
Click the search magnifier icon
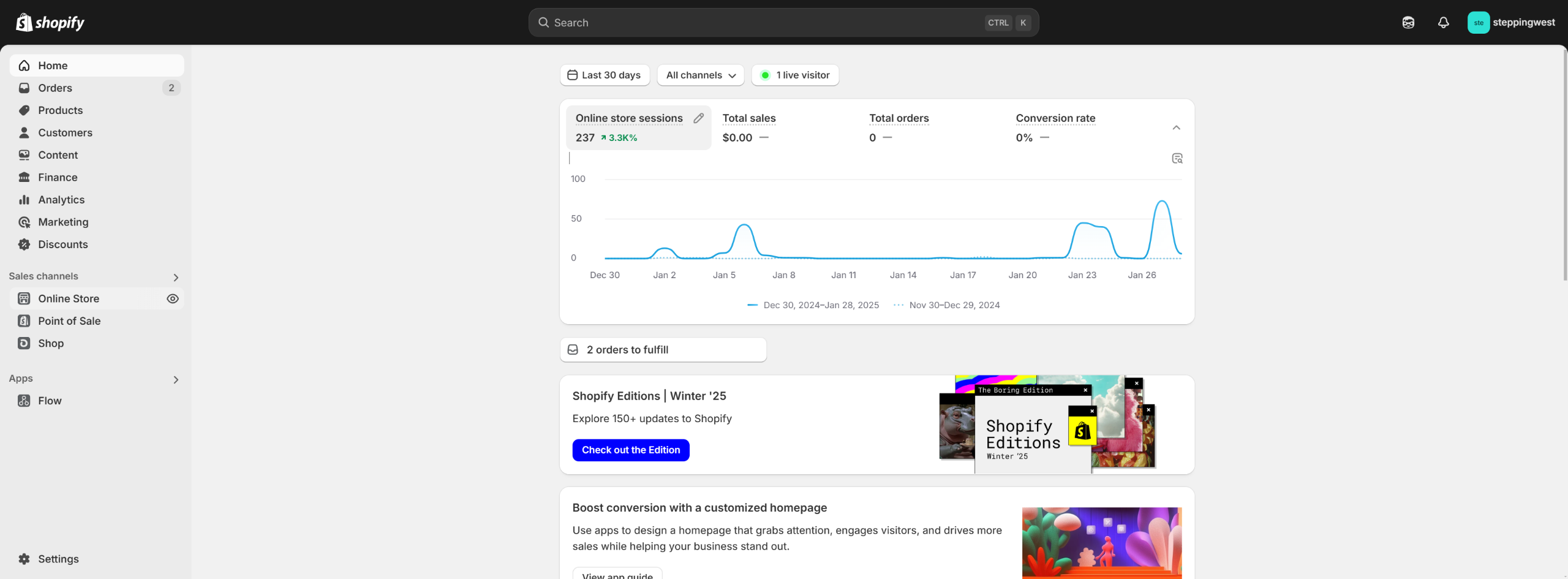543,23
